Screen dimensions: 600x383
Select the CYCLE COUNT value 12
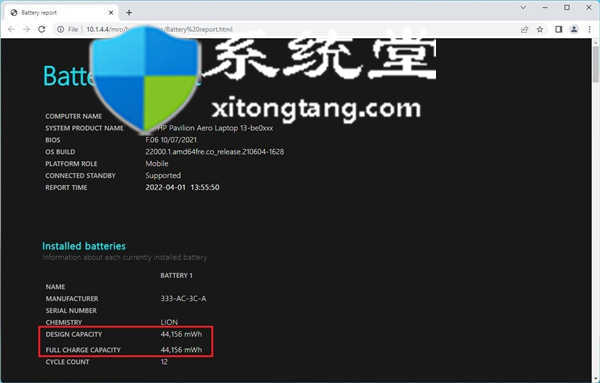[164, 362]
